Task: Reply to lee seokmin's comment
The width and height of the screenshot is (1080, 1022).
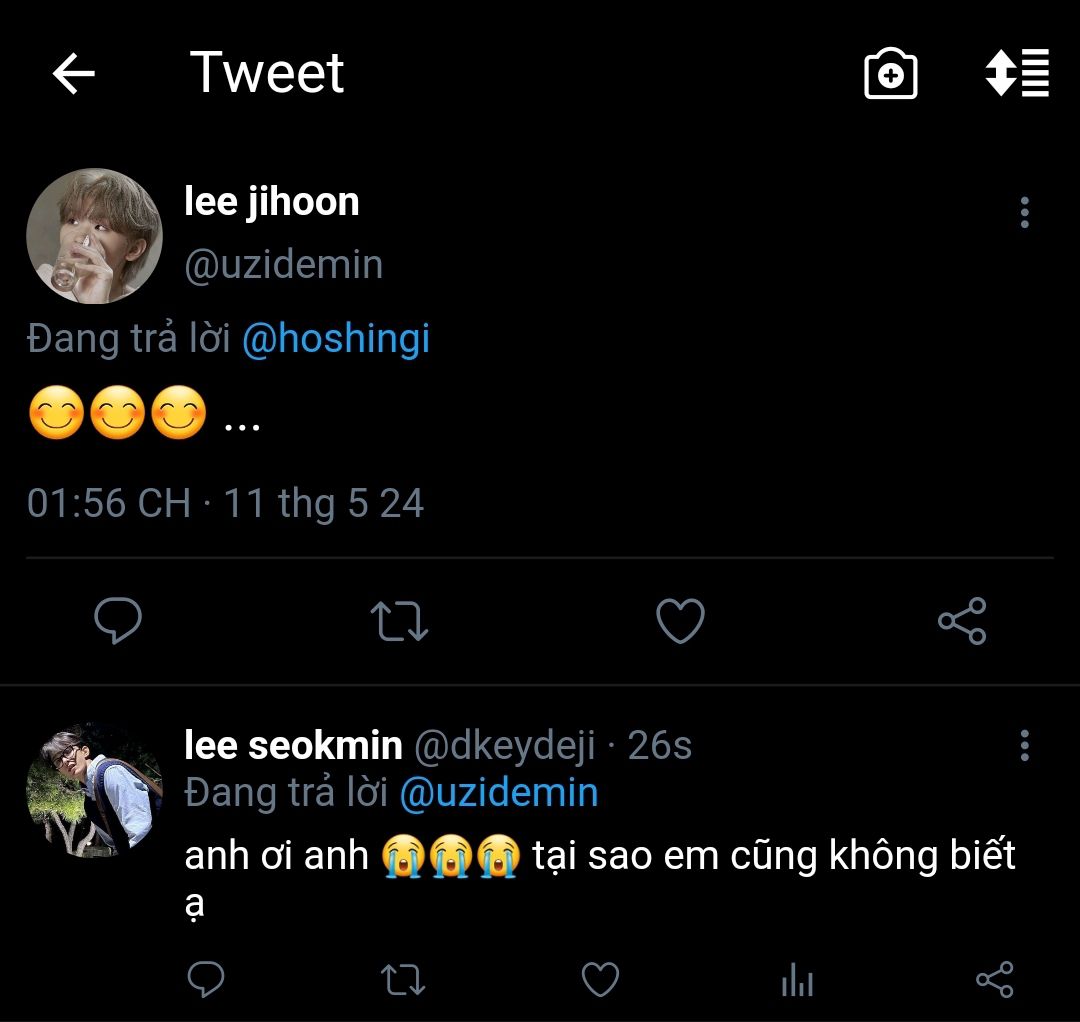Action: 206,979
